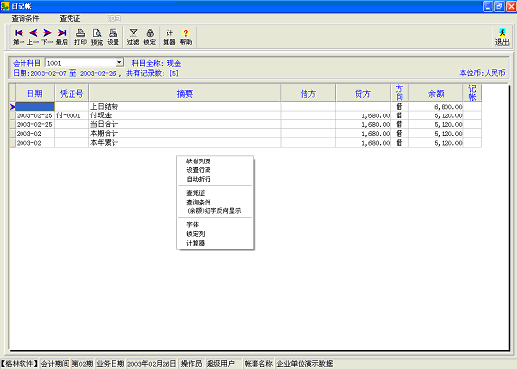
Task: Click the 操作员 status bar entry
Action: point(192,364)
